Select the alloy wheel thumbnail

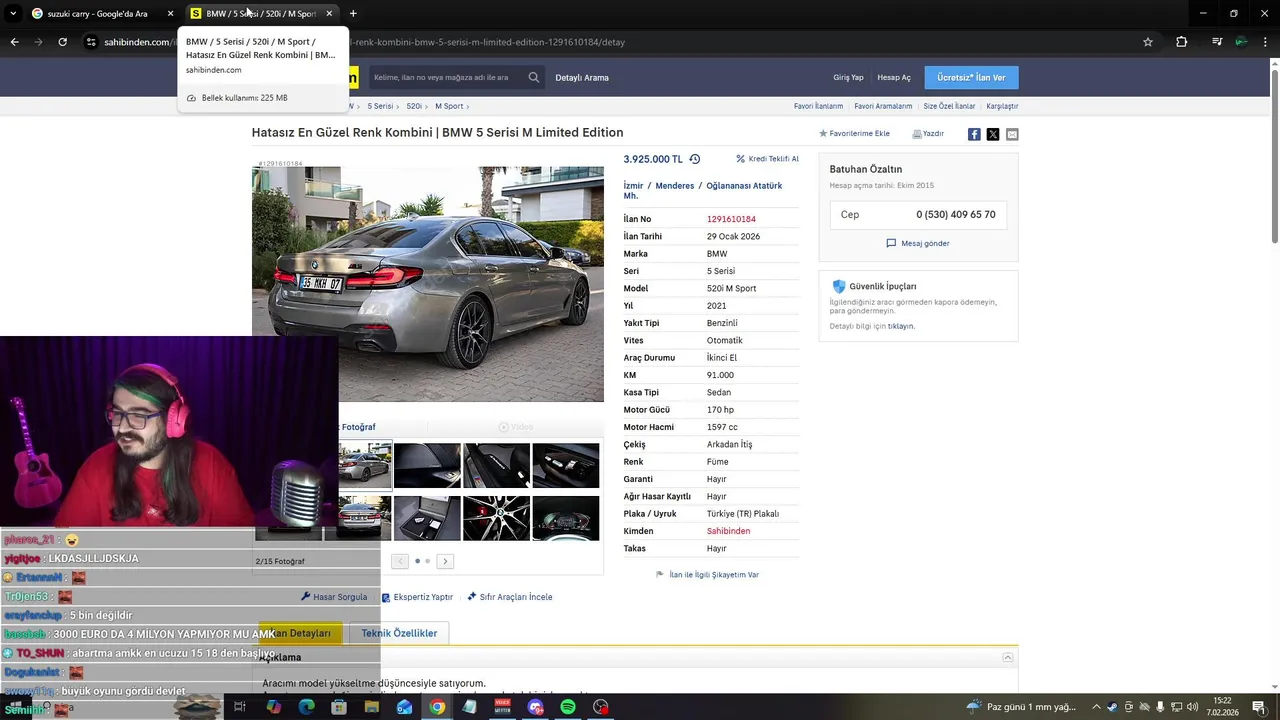496,518
